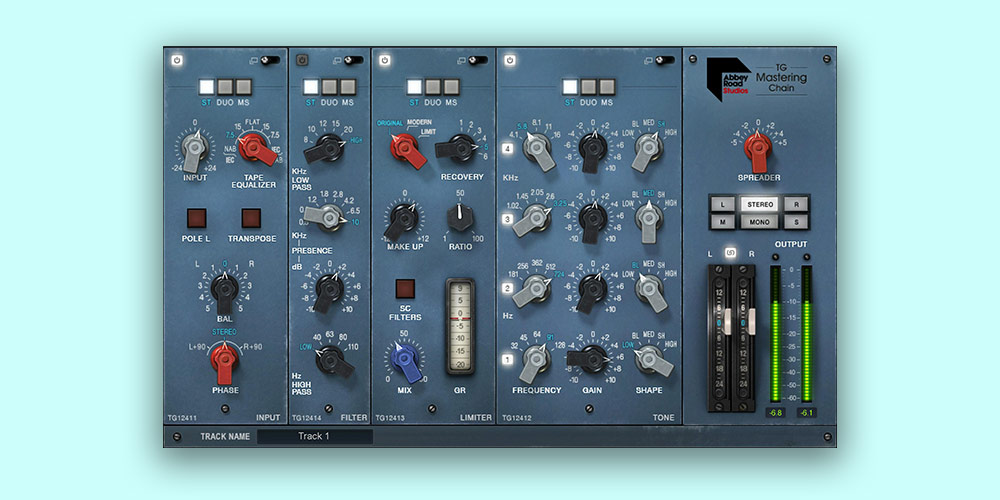Select DUO mode in the Limiter module

click(x=434, y=87)
